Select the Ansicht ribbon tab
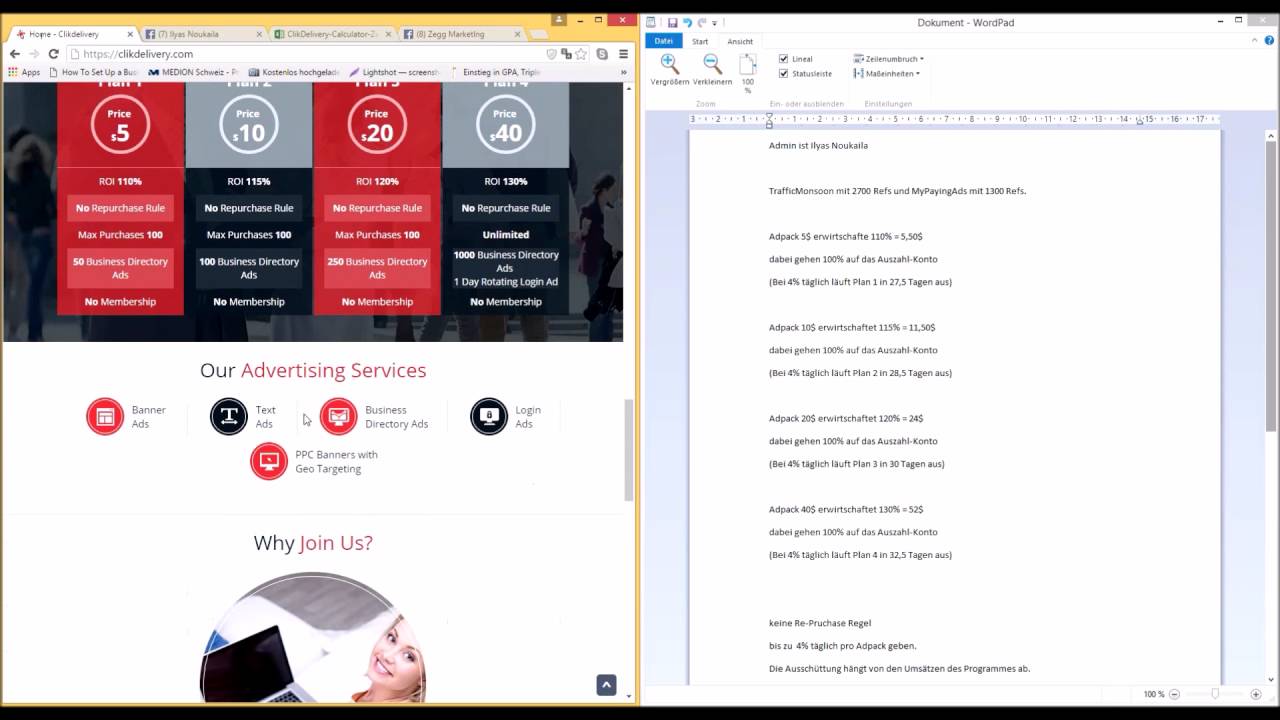This screenshot has width=1280, height=720. coord(740,41)
